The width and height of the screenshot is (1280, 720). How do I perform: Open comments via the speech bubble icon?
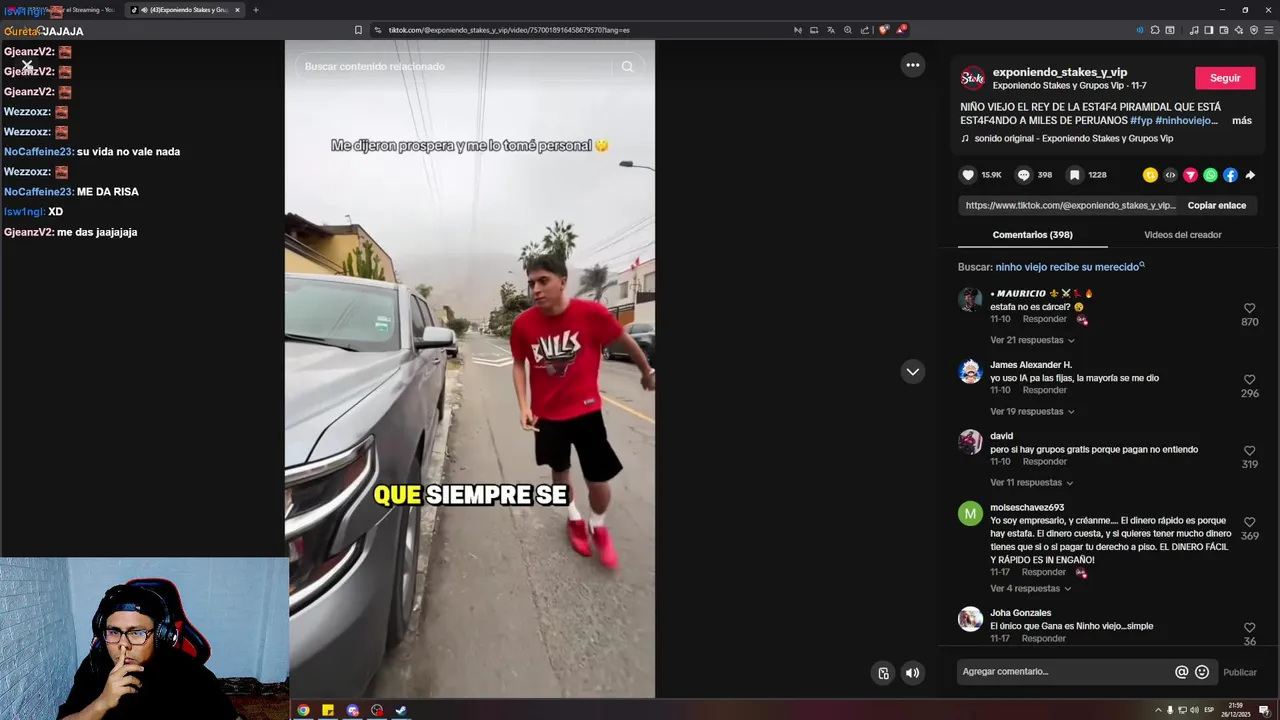(1023, 175)
